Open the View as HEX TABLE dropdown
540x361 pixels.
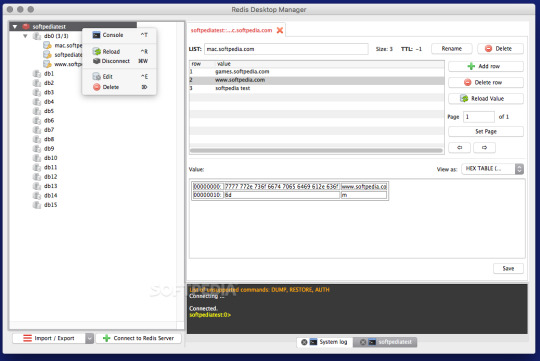[x=492, y=168]
